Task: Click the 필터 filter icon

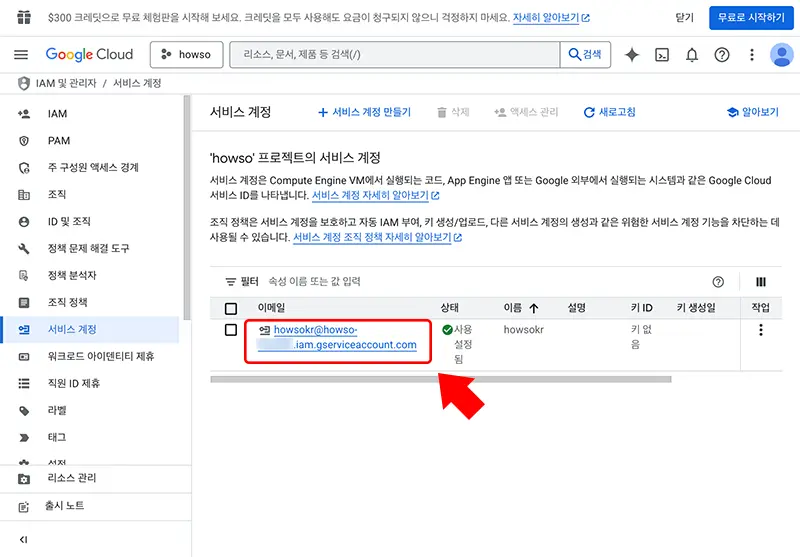Action: 231,282
